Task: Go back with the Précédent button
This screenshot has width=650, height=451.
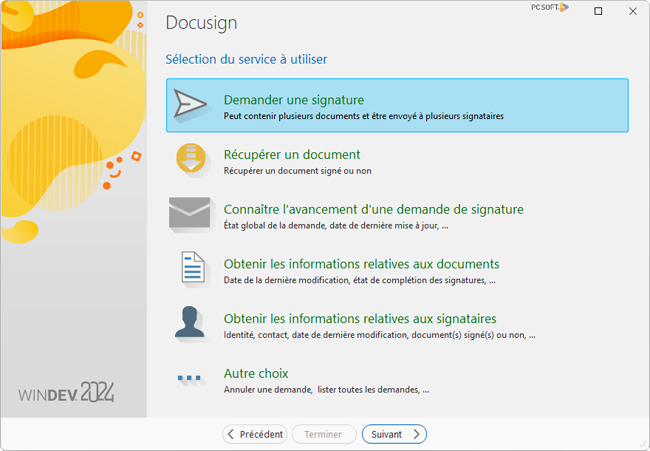Action: (x=255, y=434)
